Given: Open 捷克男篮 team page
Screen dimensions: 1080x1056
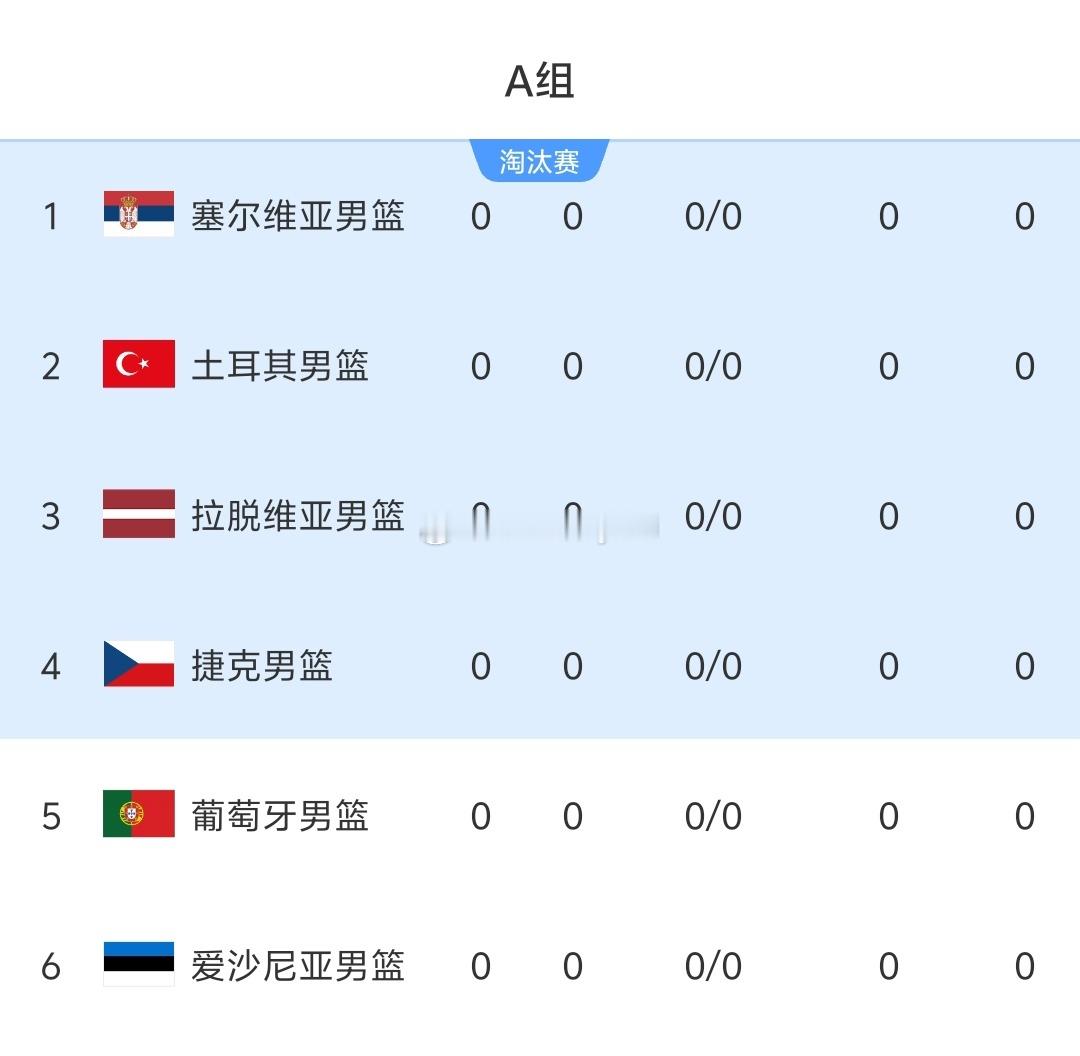Looking at the screenshot, I should pyautogui.click(x=262, y=666).
